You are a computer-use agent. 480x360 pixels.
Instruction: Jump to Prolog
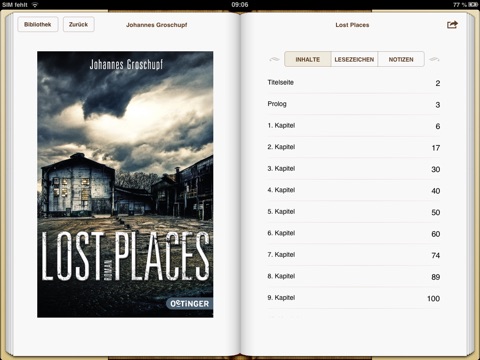tap(354, 104)
